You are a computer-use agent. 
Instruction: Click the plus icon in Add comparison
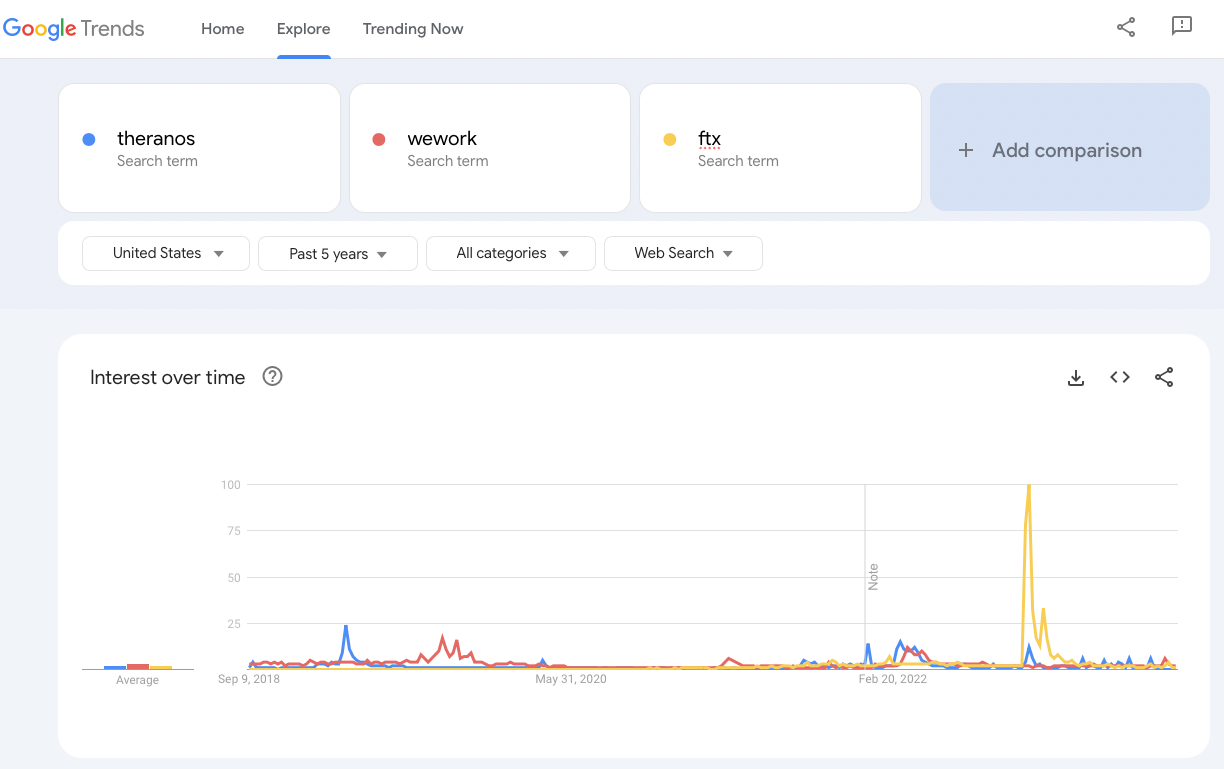point(965,150)
